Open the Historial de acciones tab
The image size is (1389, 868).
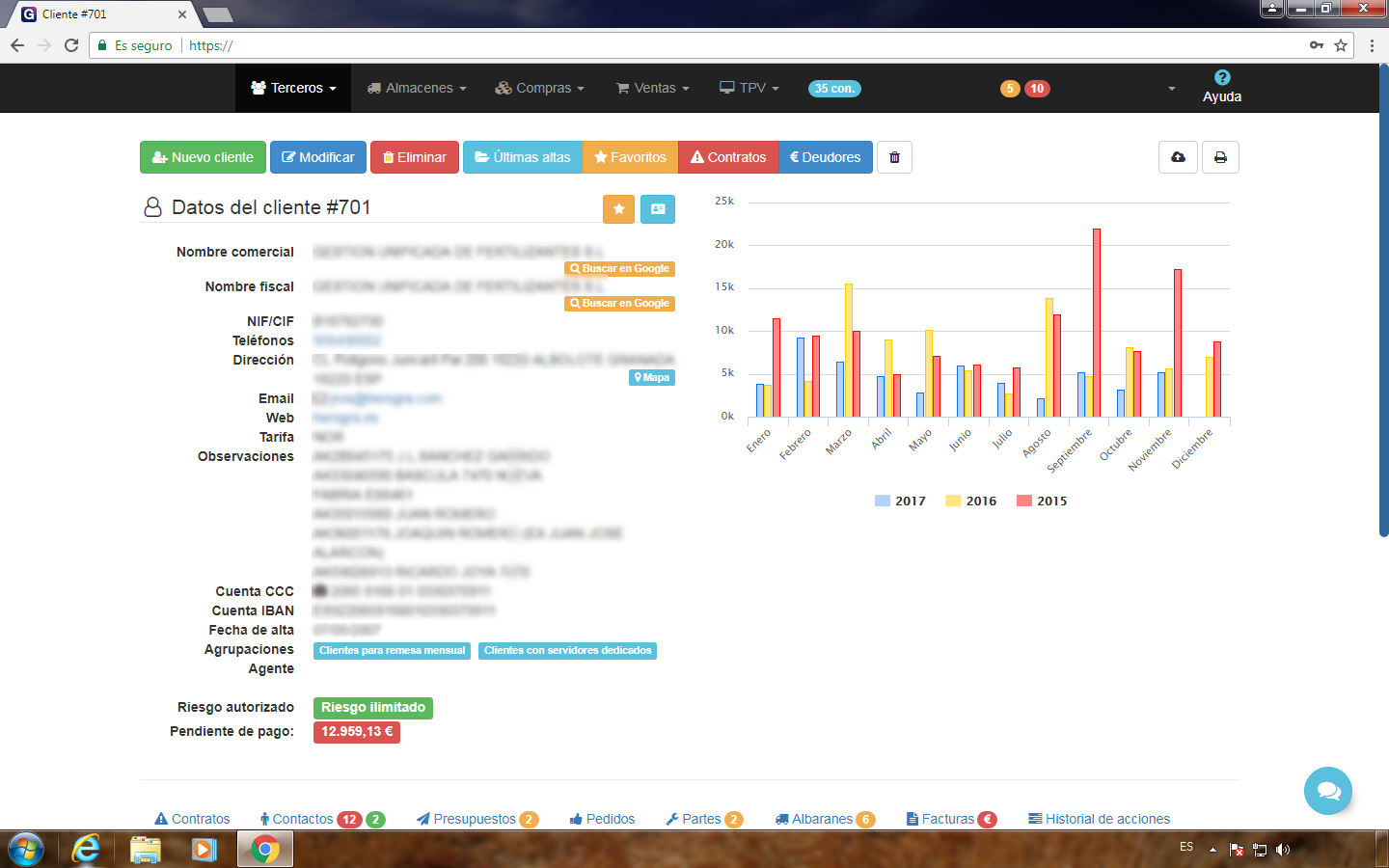tap(1099, 819)
